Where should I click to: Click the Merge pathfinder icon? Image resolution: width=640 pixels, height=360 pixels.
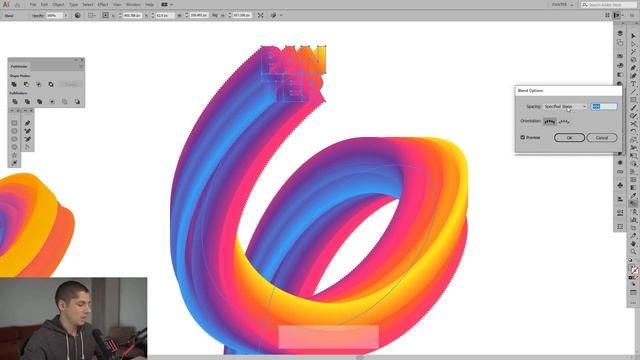coord(40,102)
